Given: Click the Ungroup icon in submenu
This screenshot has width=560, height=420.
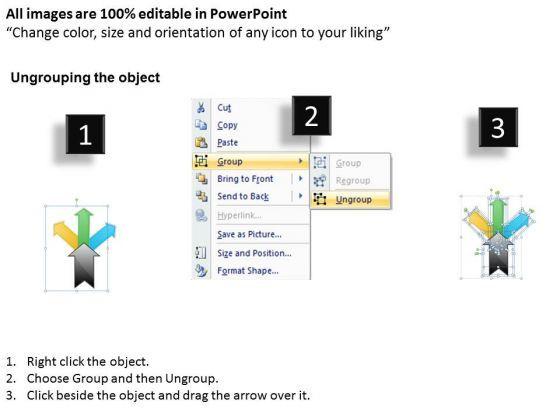Looking at the screenshot, I should tap(320, 199).
